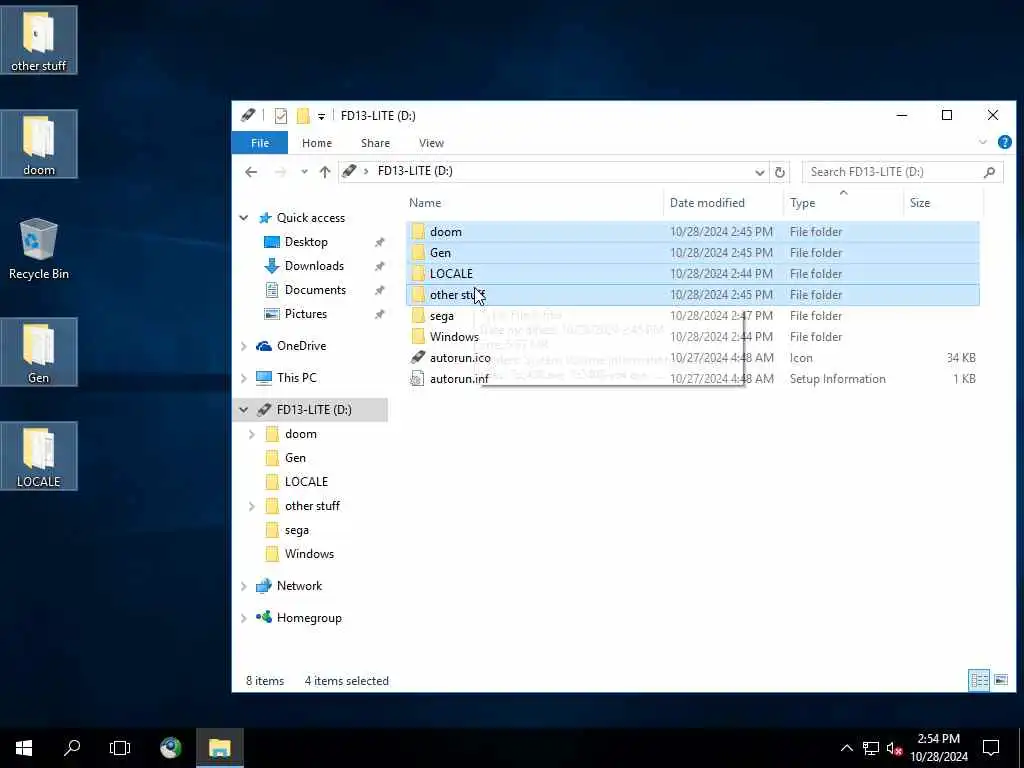
Task: Go forward using the forward arrow
Action: pyautogui.click(x=281, y=172)
